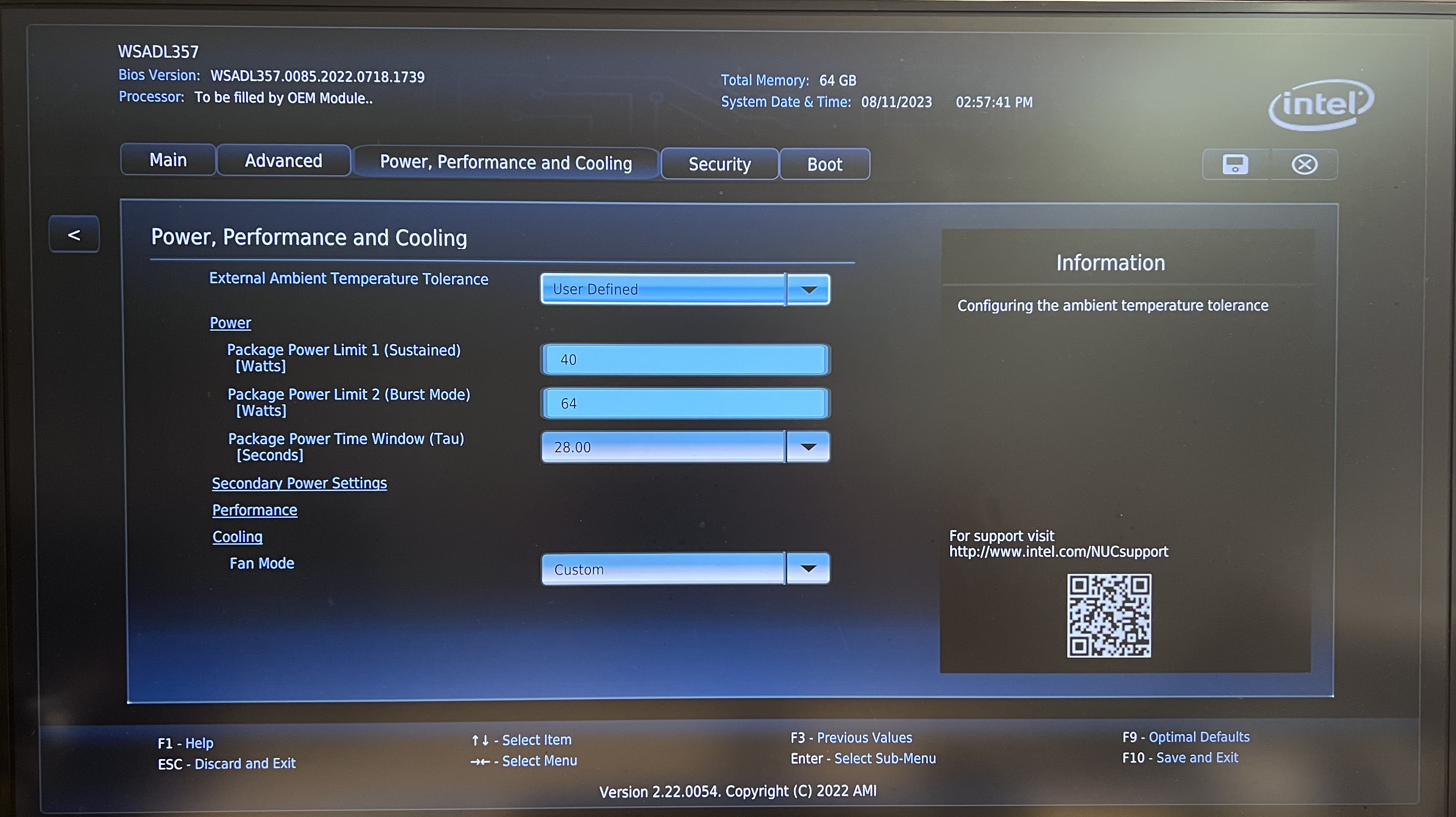Open the Cooling subsection
Image resolution: width=1456 pixels, height=817 pixels.
(x=237, y=537)
